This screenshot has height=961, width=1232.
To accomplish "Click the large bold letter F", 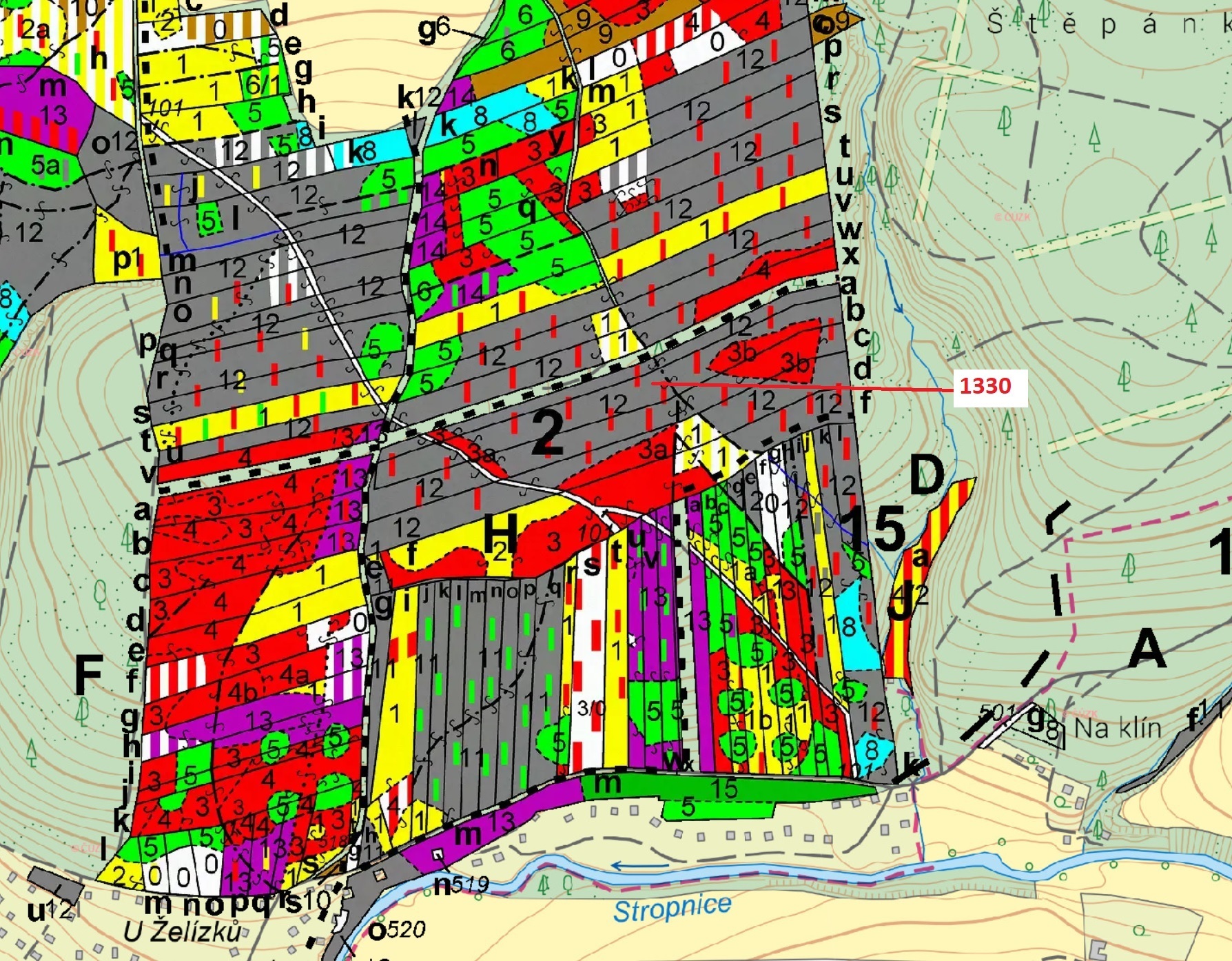I will [88, 675].
